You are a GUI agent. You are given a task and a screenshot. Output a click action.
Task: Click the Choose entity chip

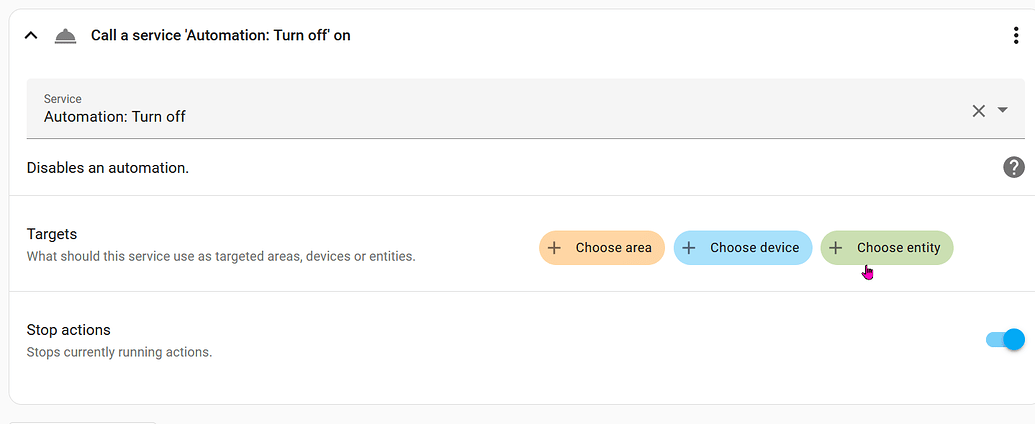tap(886, 248)
